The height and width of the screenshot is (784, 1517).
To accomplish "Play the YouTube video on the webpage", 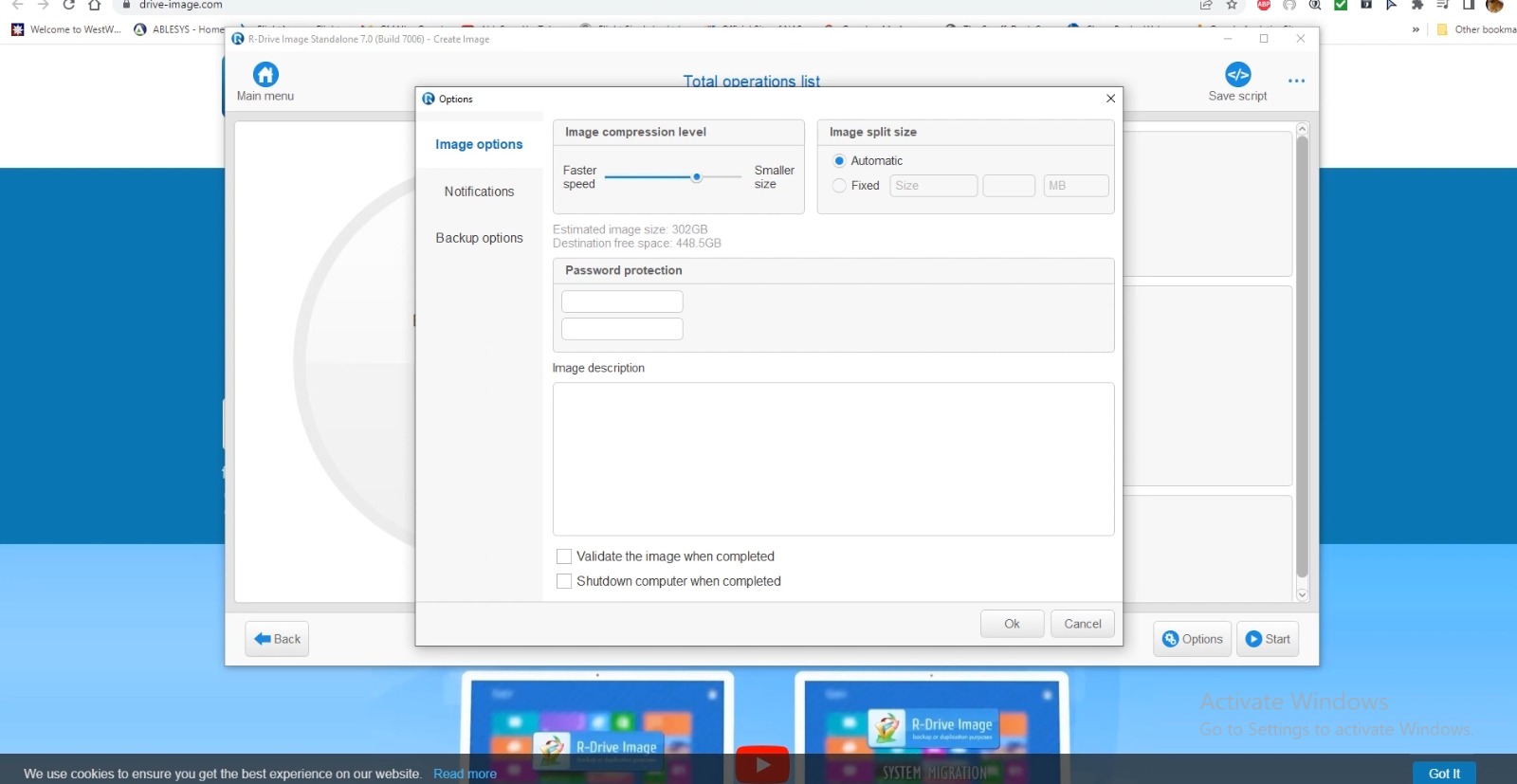I will (x=762, y=764).
